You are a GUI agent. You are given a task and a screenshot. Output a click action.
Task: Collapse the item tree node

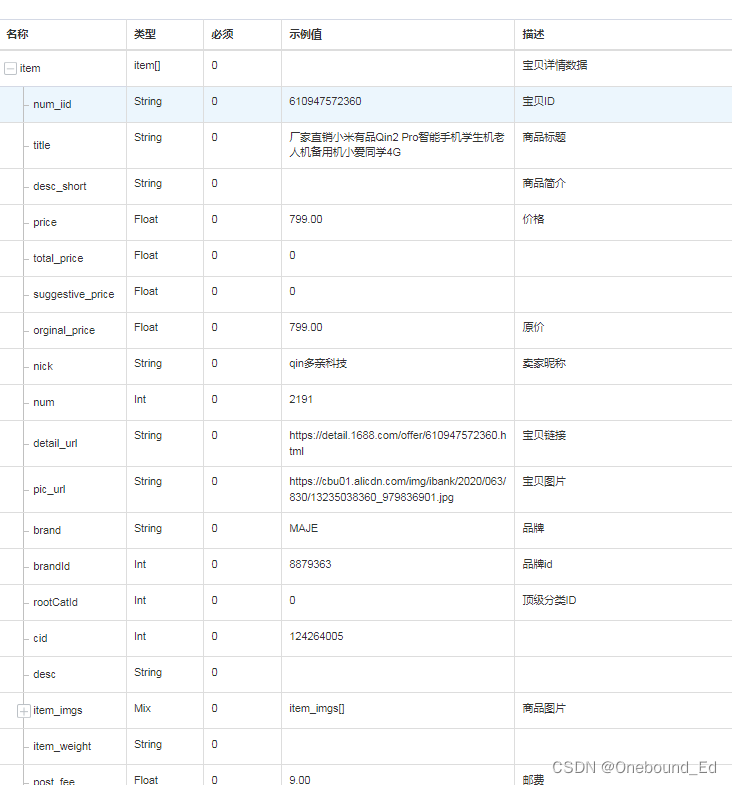(x=11, y=69)
